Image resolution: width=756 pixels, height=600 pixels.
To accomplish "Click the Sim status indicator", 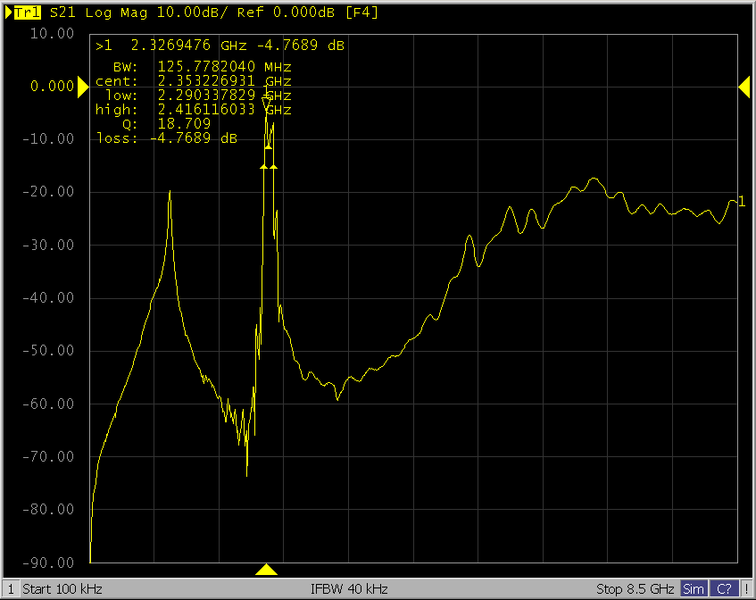I will click(x=693, y=588).
